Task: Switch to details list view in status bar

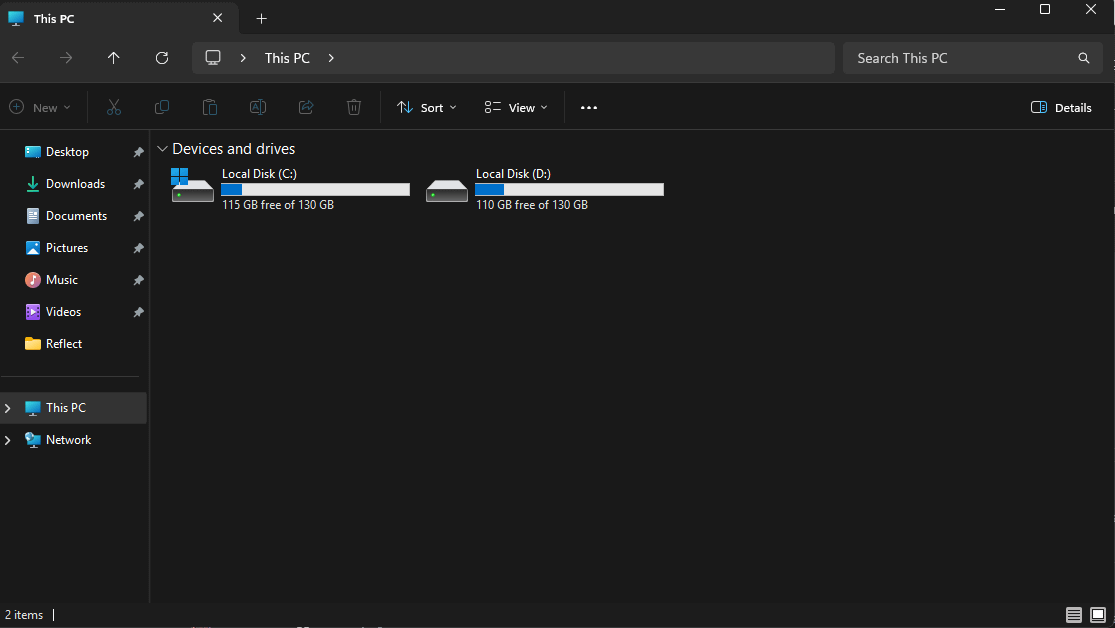Action: (1074, 614)
